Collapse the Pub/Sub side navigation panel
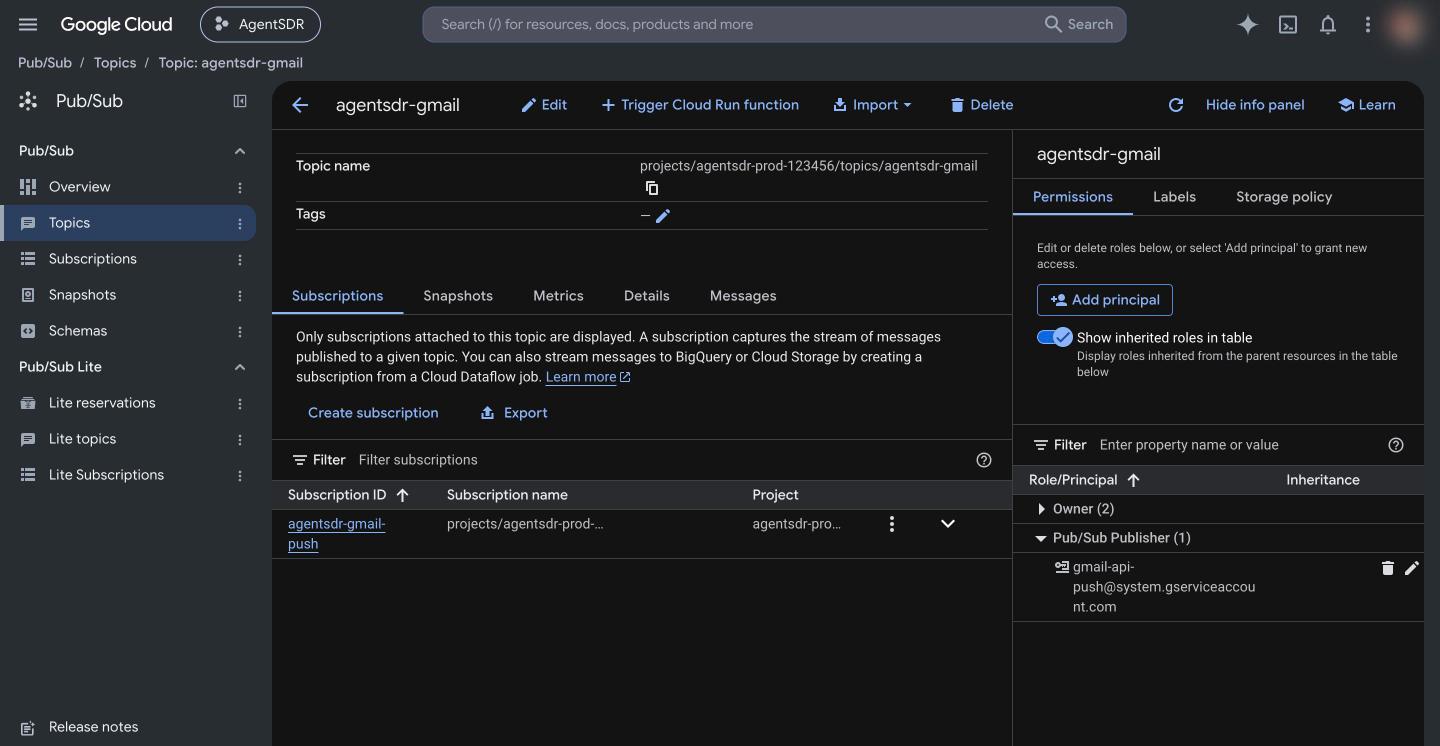This screenshot has width=1440, height=746. (240, 101)
